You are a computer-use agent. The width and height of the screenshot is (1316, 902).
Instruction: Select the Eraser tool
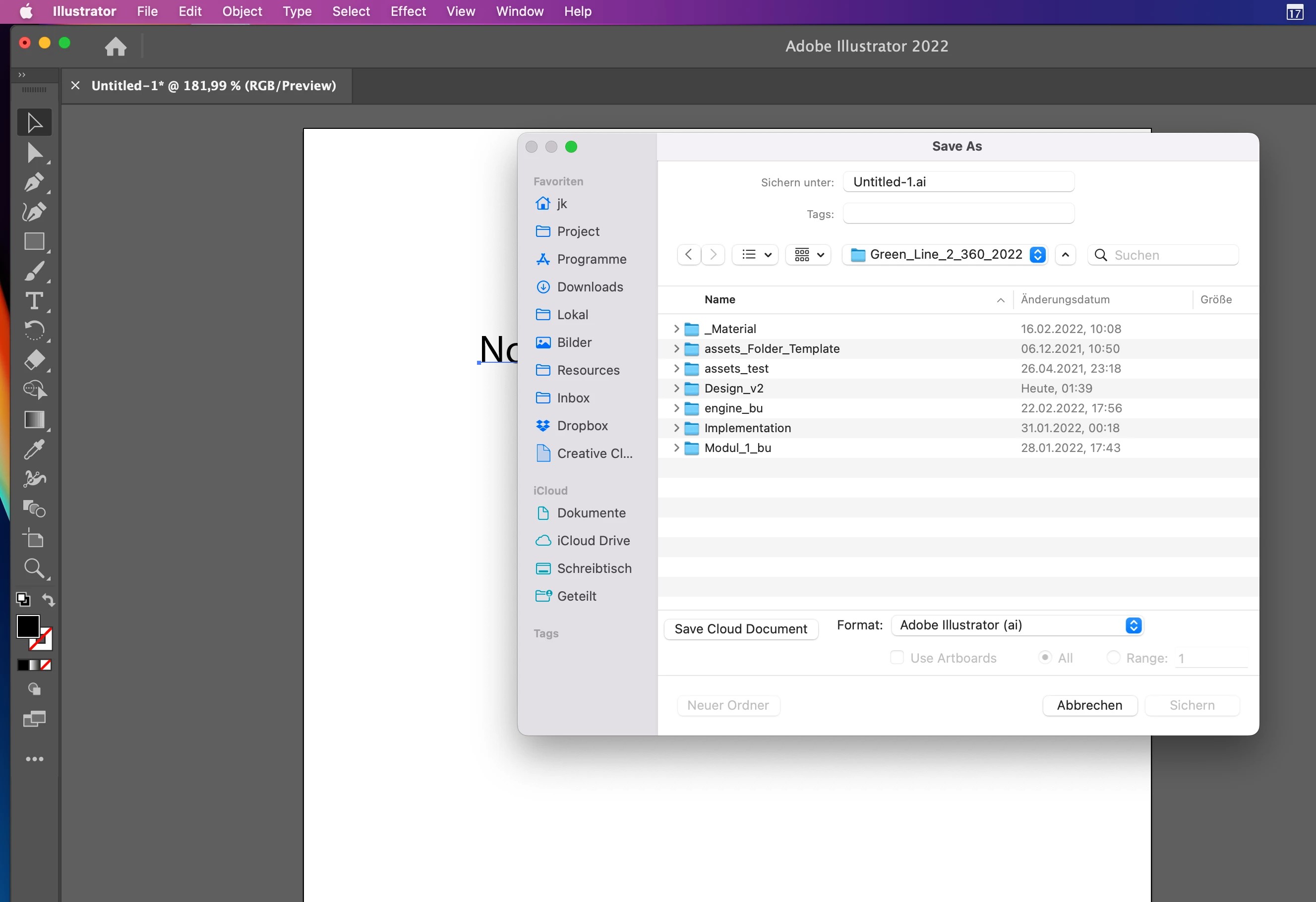point(34,360)
